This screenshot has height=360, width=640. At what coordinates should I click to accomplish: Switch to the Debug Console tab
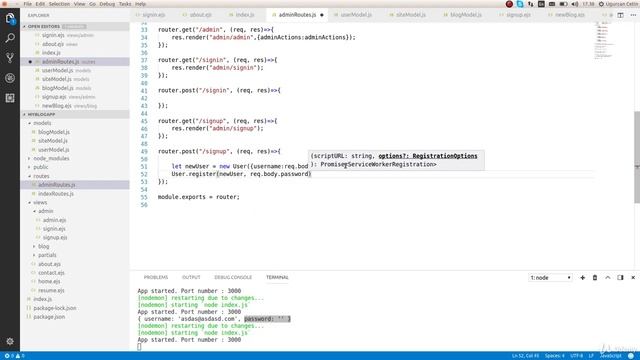tap(233, 278)
